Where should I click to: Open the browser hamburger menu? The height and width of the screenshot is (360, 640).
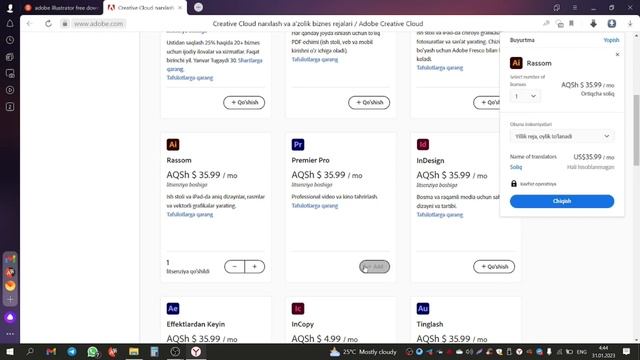pyautogui.click(x=574, y=7)
